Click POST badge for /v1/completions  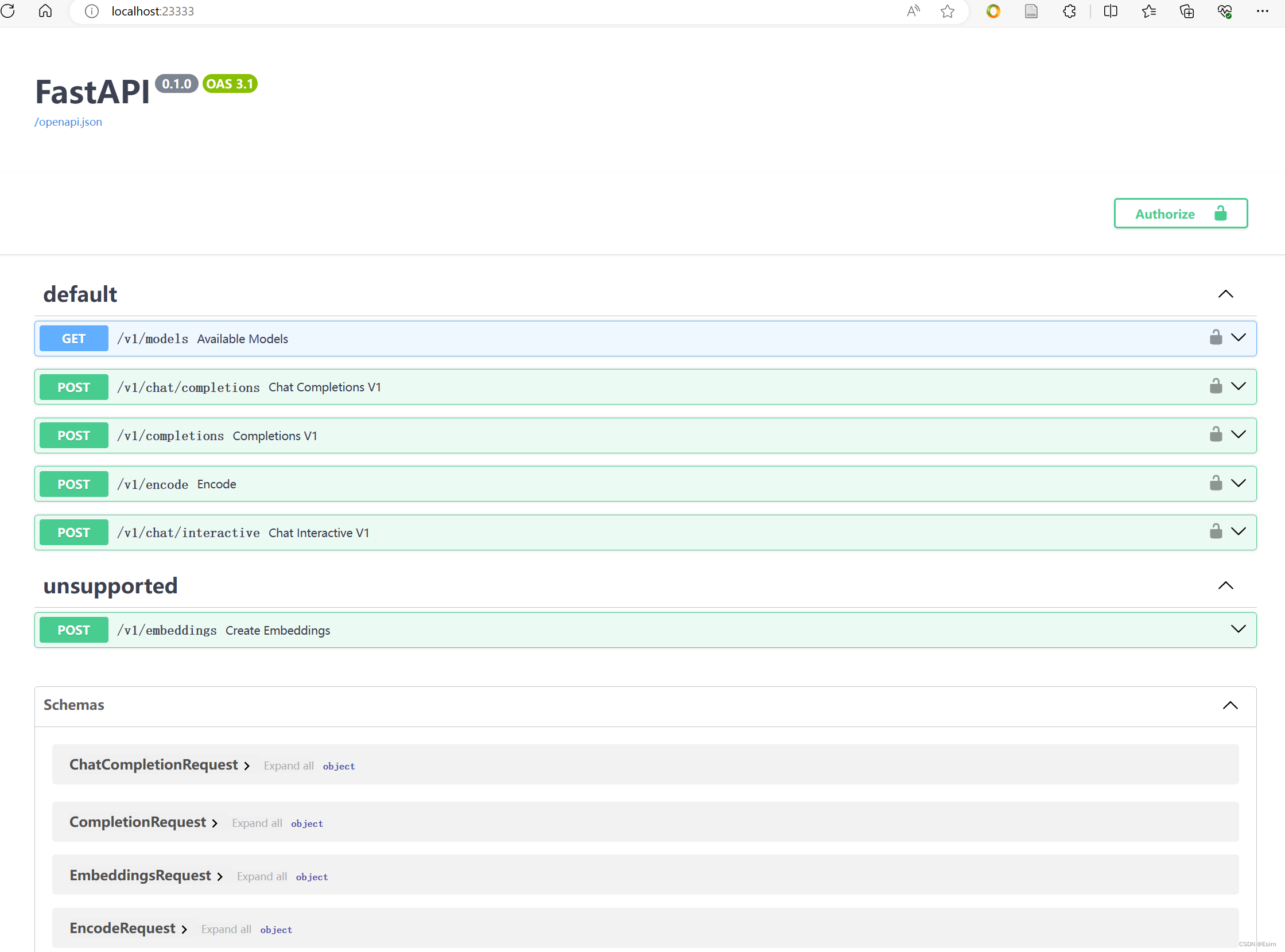pyautogui.click(x=74, y=435)
